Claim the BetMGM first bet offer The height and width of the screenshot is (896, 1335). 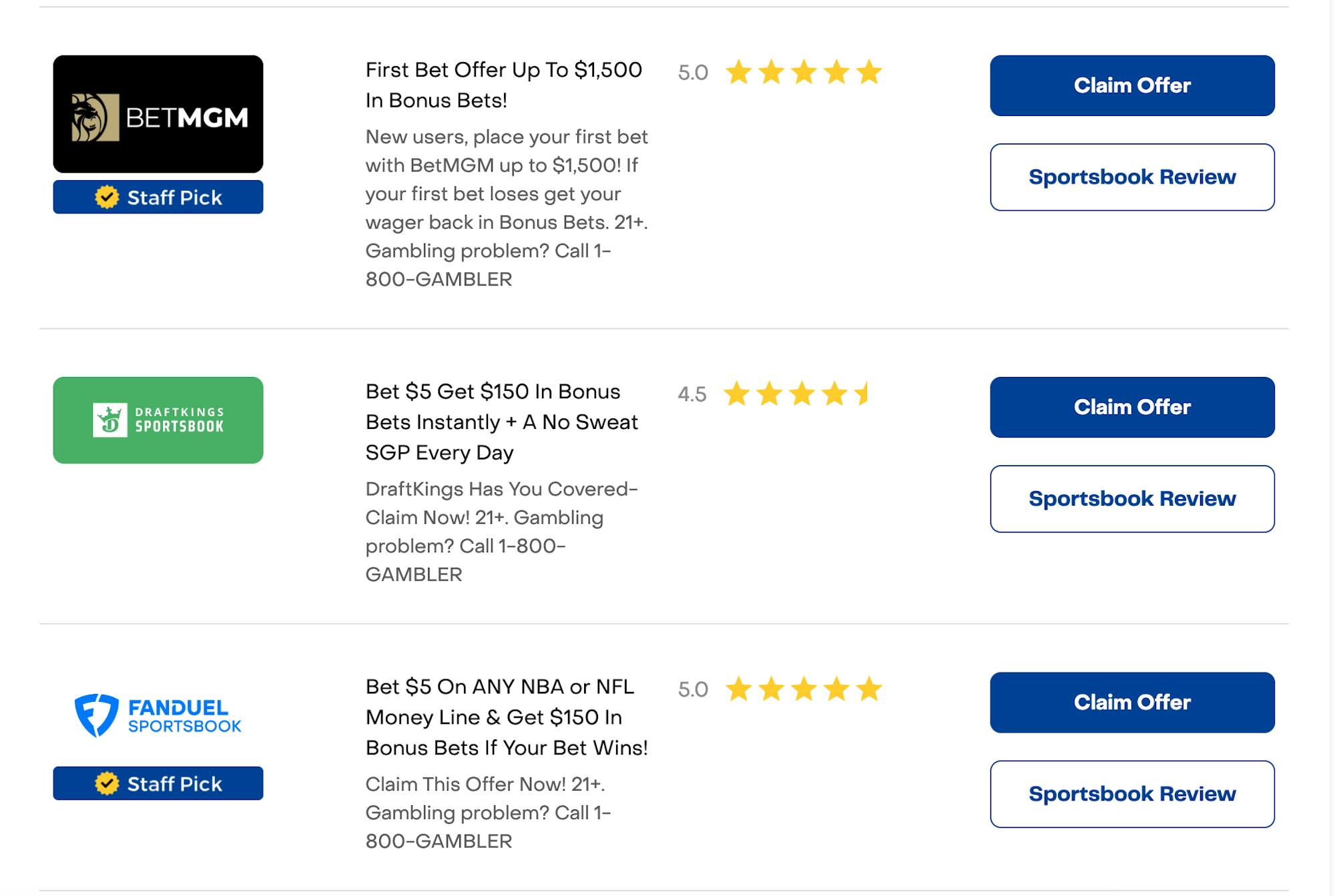(x=1132, y=85)
